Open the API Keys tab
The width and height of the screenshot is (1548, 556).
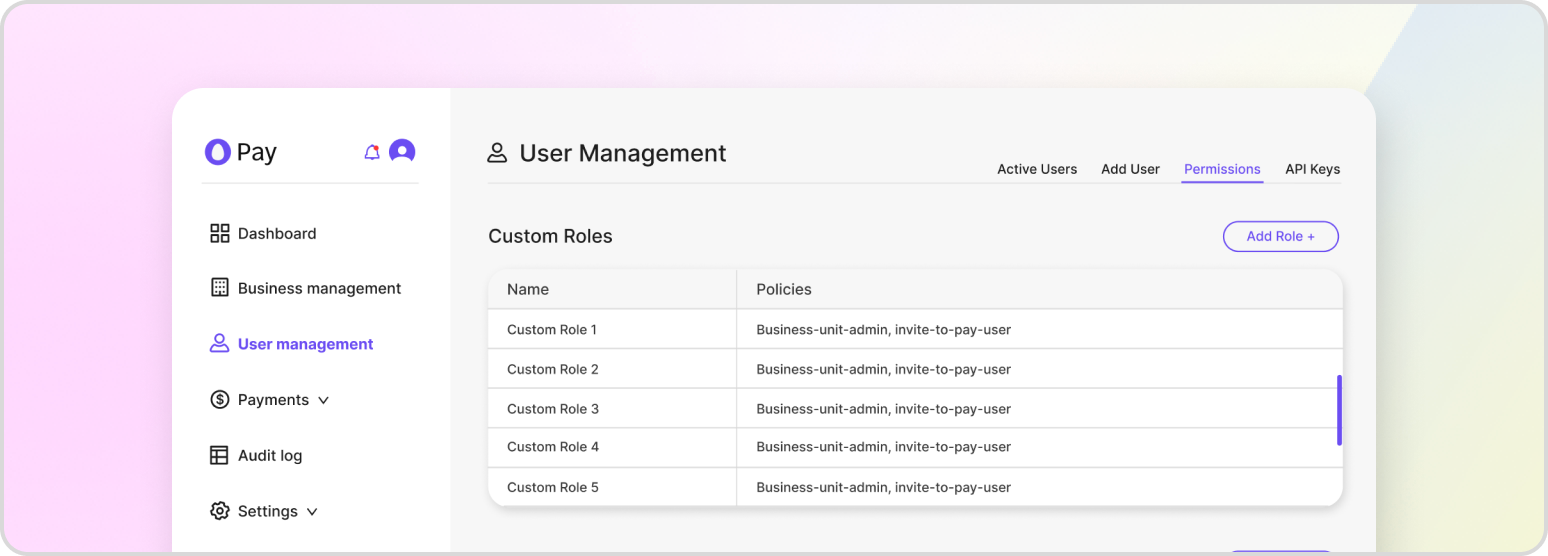coord(1312,169)
